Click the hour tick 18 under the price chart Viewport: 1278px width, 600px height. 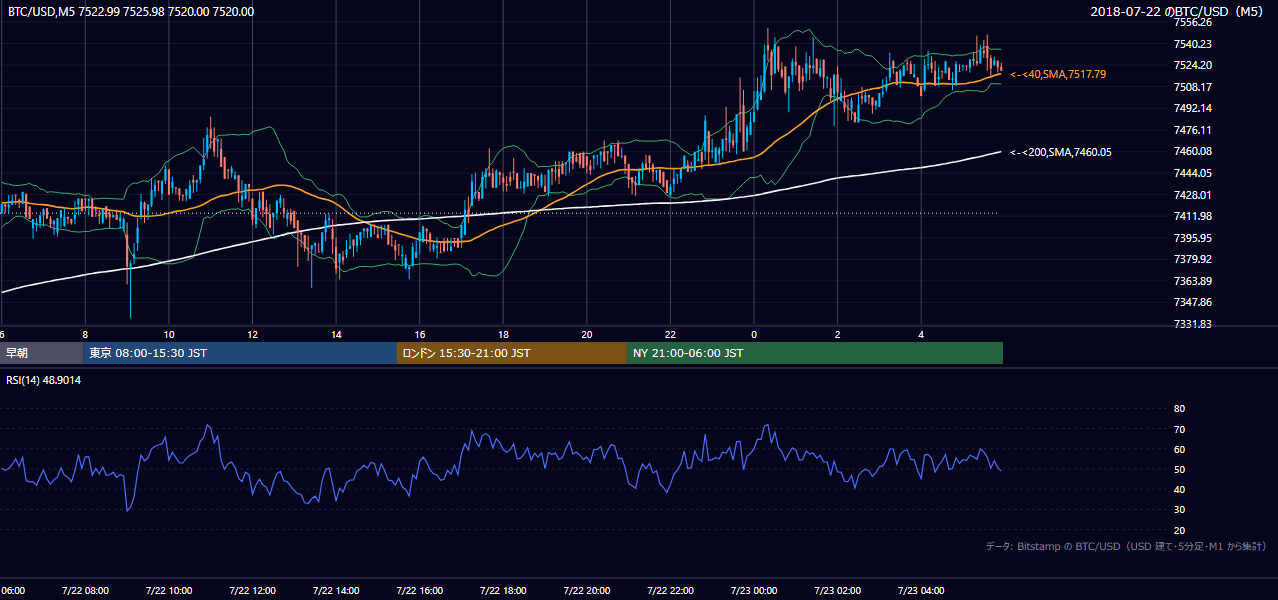[503, 335]
